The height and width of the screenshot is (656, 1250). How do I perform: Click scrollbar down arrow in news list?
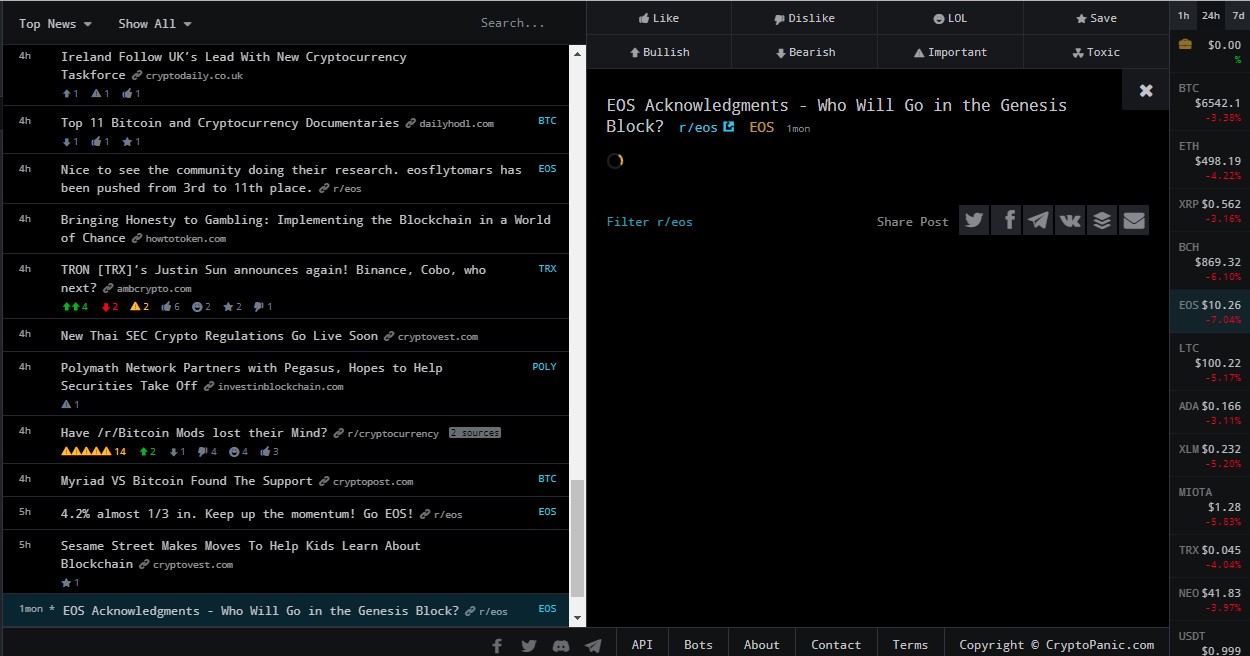(577, 619)
